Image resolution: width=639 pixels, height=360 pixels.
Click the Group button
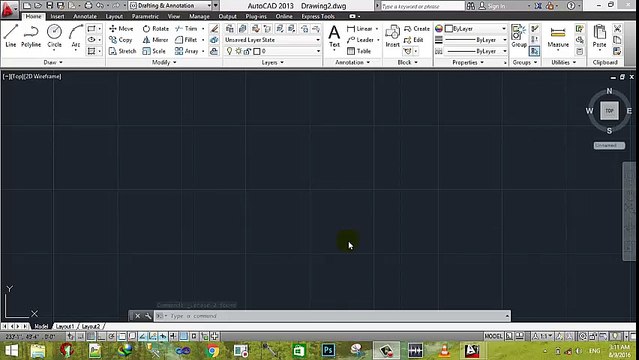pyautogui.click(x=519, y=36)
